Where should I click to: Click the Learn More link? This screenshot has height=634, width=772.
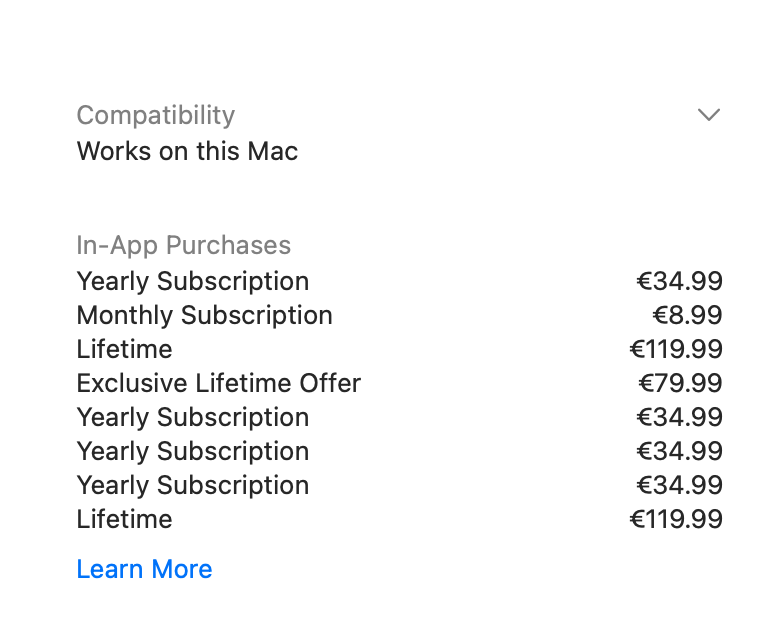click(144, 569)
